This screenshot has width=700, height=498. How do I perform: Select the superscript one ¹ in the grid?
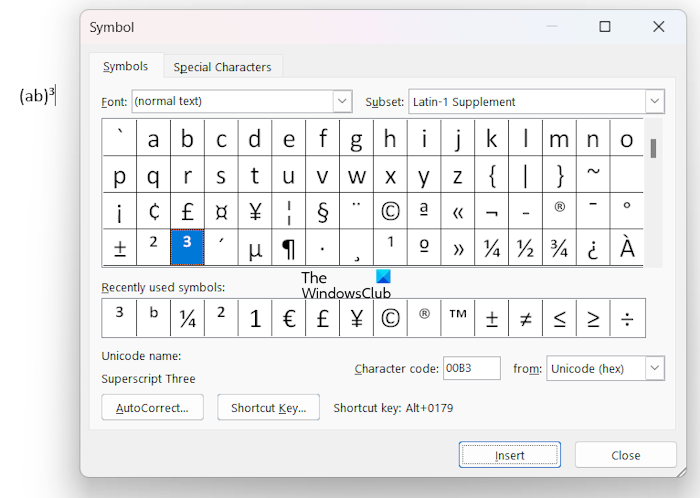(x=390, y=247)
